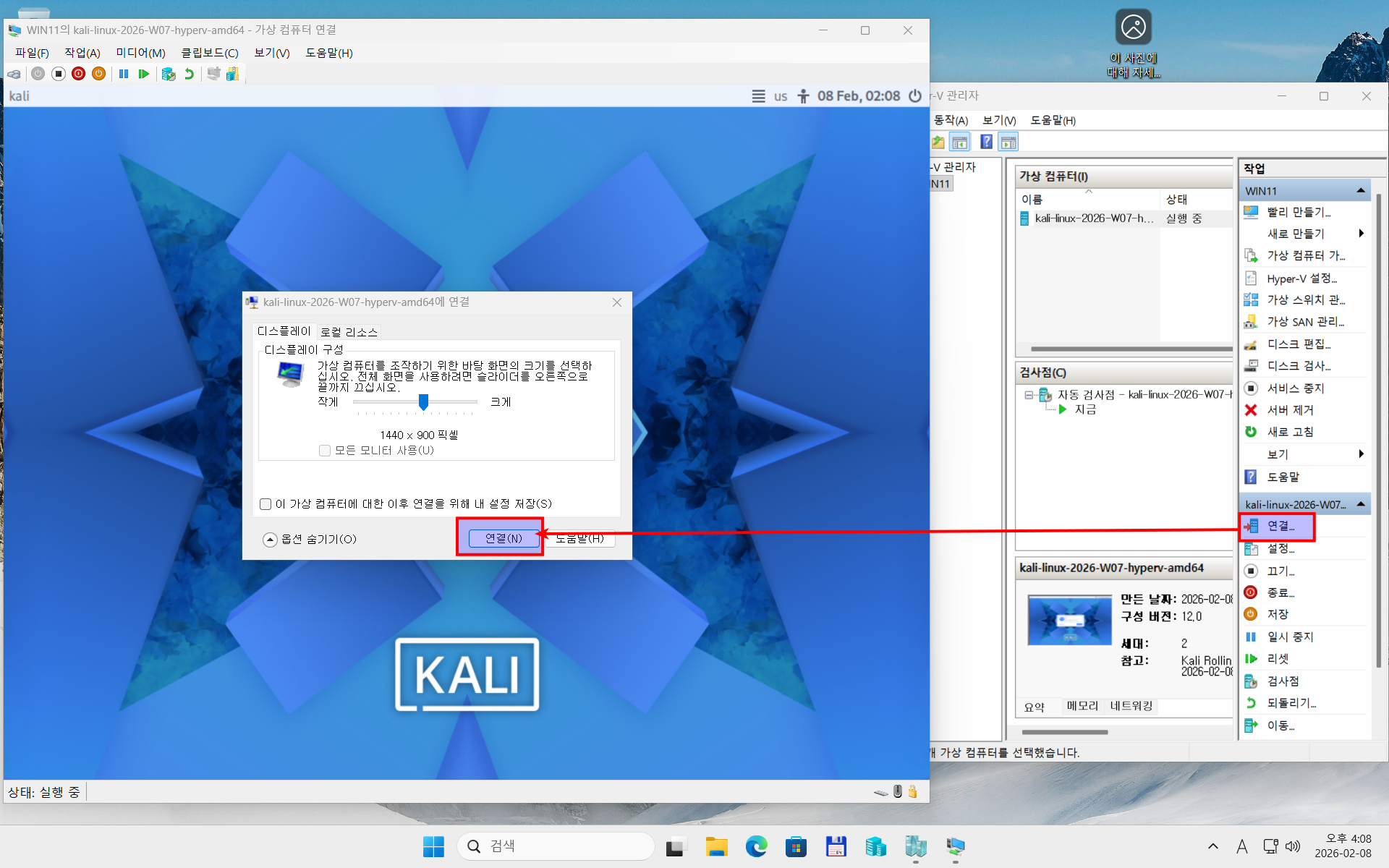
Task: Open the 미디어(M) menu
Action: (140, 53)
